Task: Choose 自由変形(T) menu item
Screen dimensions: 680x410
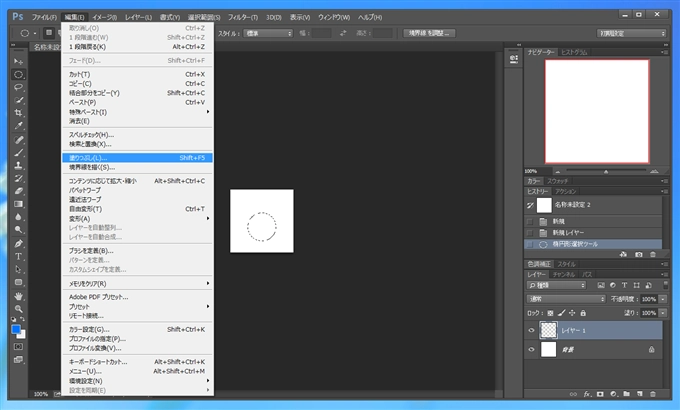Action: tap(137, 209)
